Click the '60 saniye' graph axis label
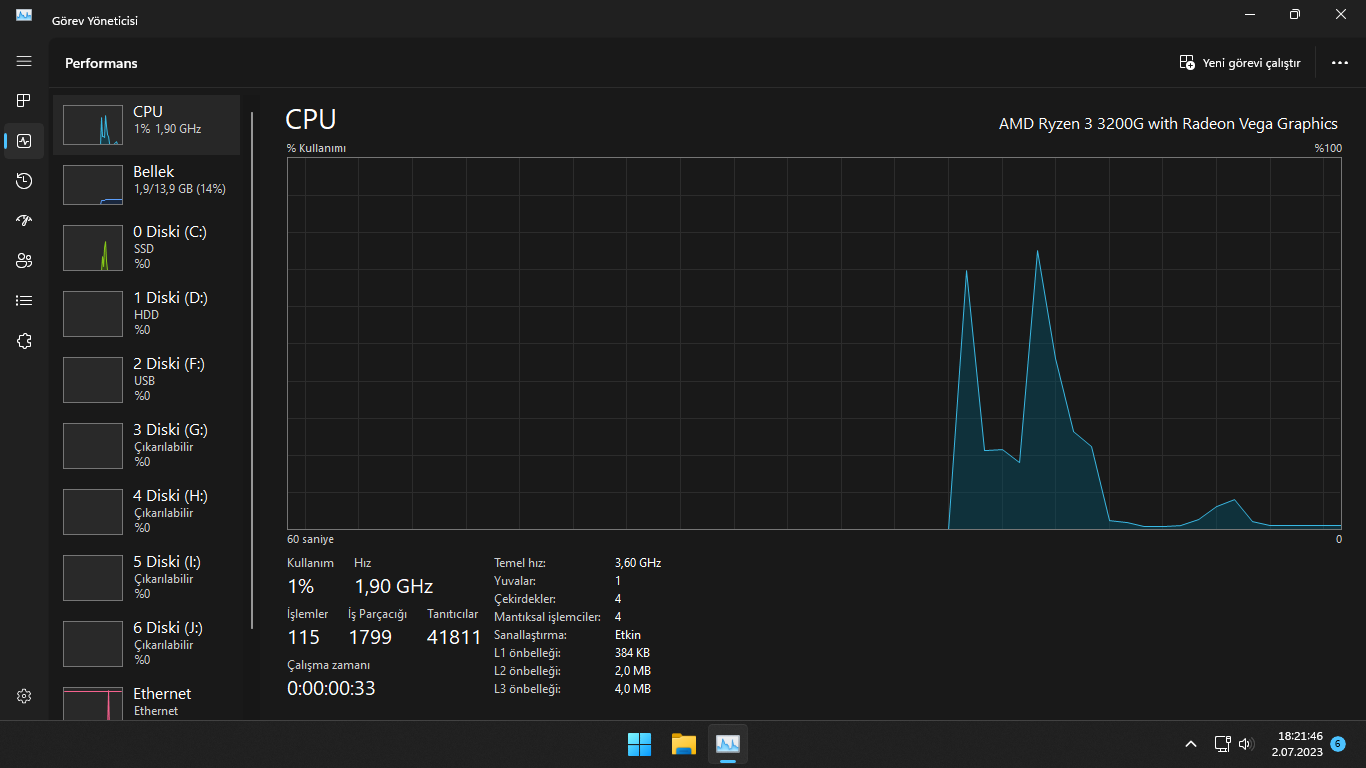The height and width of the screenshot is (768, 1366). 311,539
